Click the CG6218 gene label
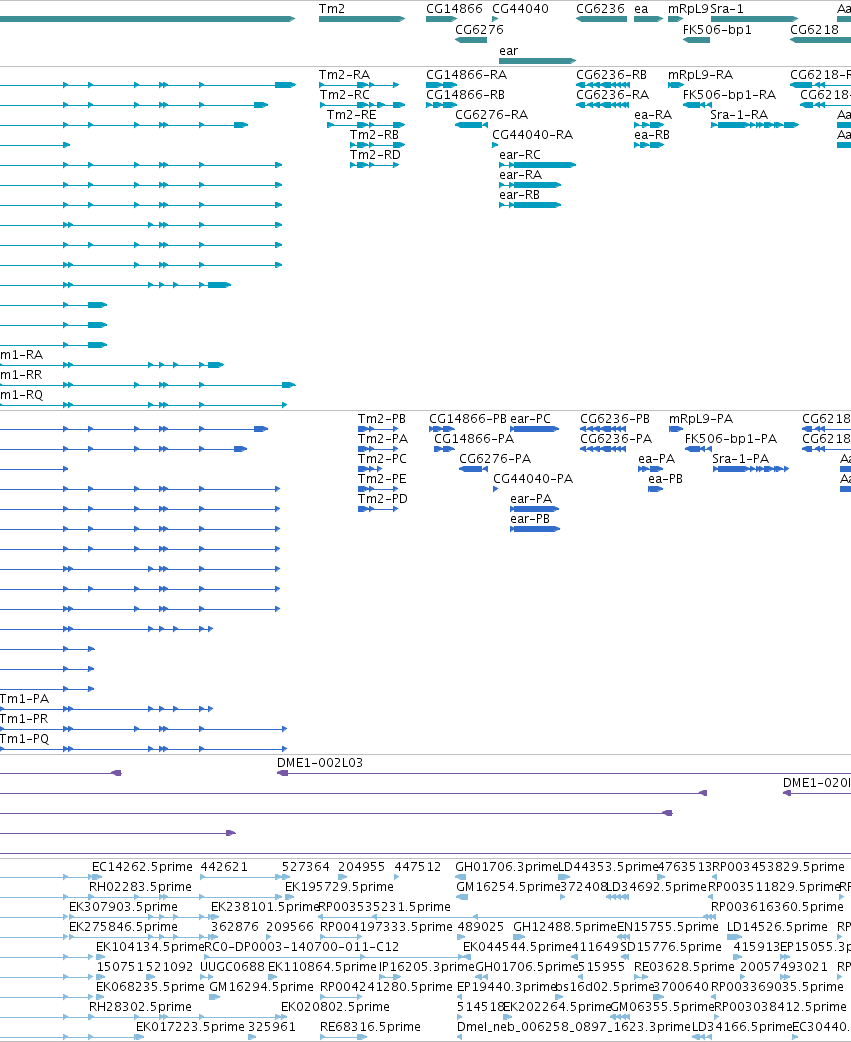Viewport: 851px width, 1042px height. click(x=814, y=30)
